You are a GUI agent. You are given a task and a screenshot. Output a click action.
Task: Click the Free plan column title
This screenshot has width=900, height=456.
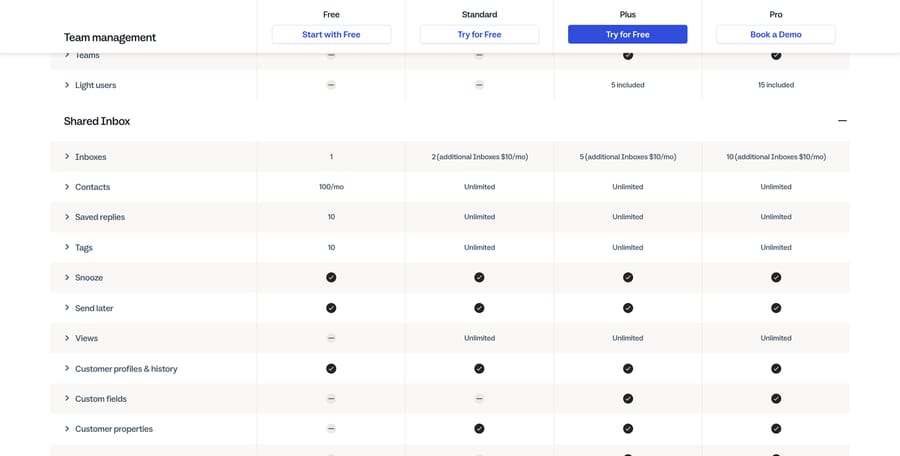click(x=331, y=14)
